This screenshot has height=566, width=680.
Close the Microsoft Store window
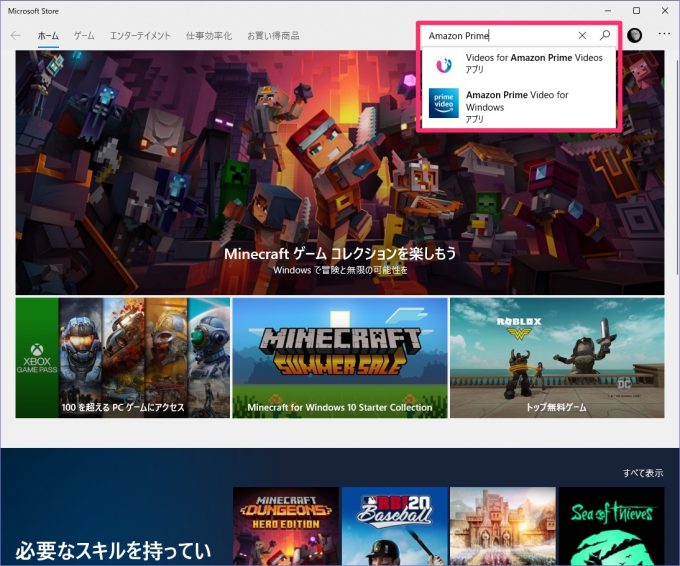pos(665,10)
